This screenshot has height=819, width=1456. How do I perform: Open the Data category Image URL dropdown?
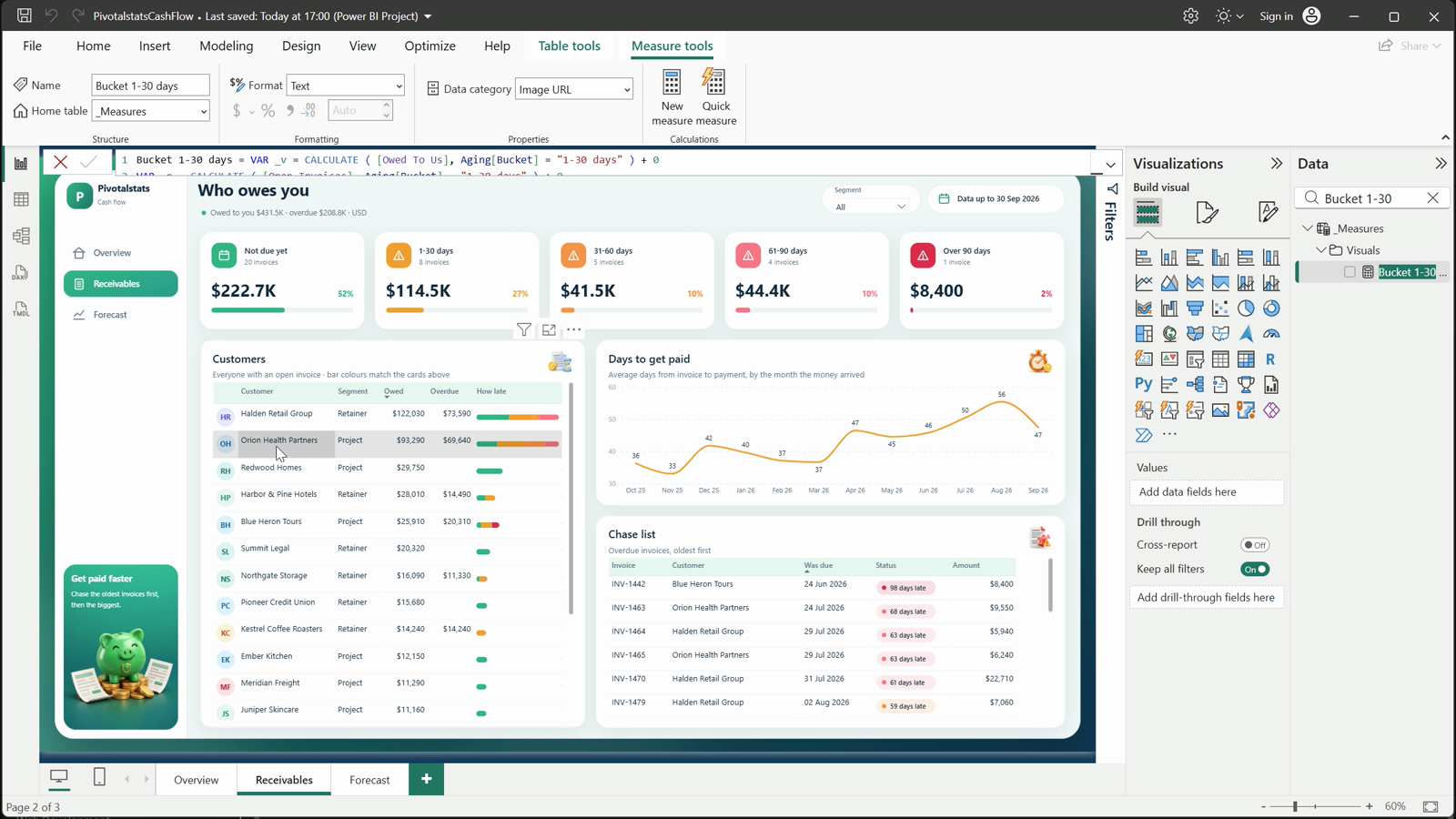[574, 89]
